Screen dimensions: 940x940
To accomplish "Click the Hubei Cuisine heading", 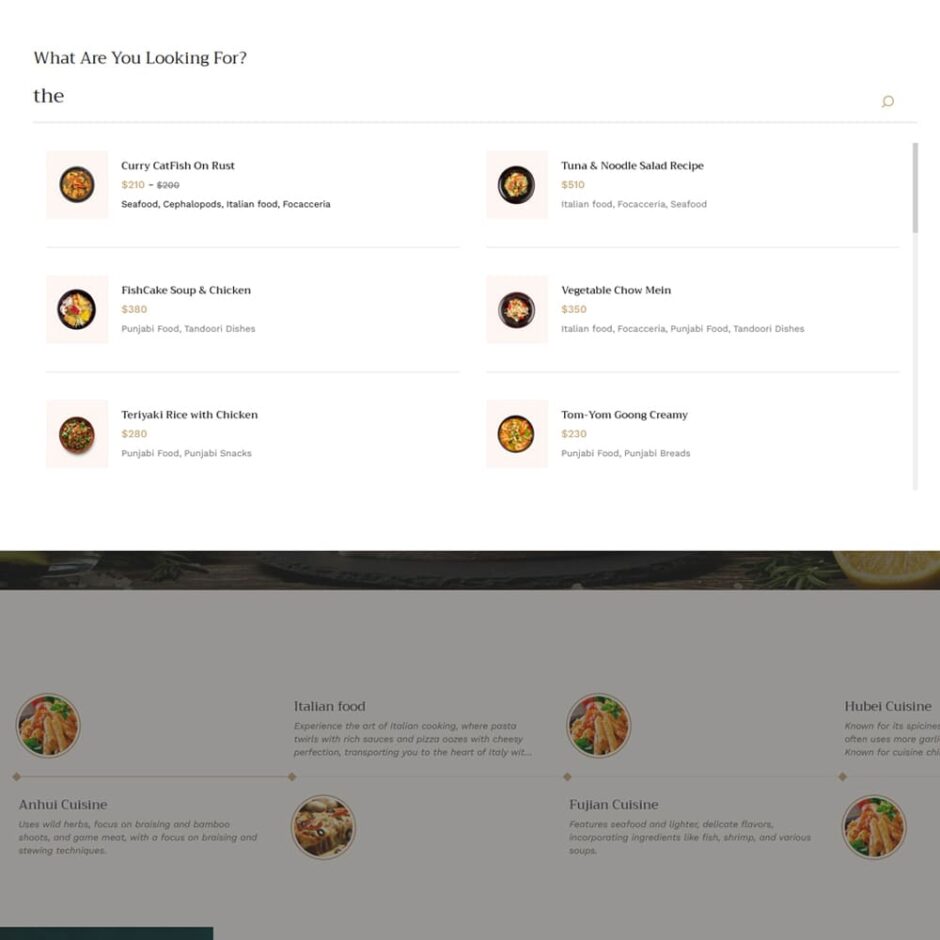I will click(888, 706).
